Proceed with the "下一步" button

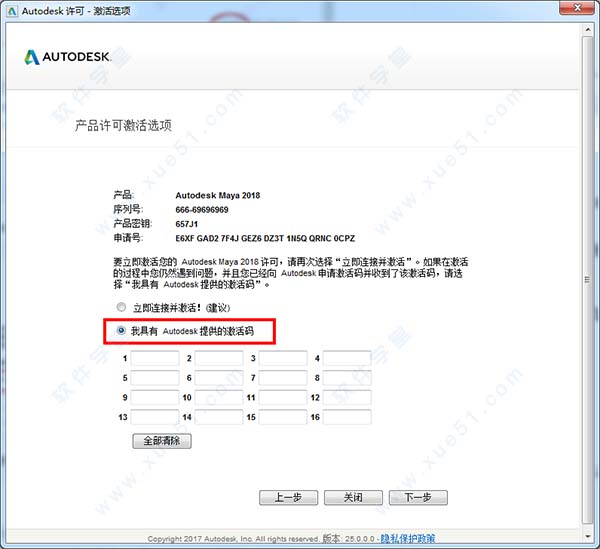point(418,498)
